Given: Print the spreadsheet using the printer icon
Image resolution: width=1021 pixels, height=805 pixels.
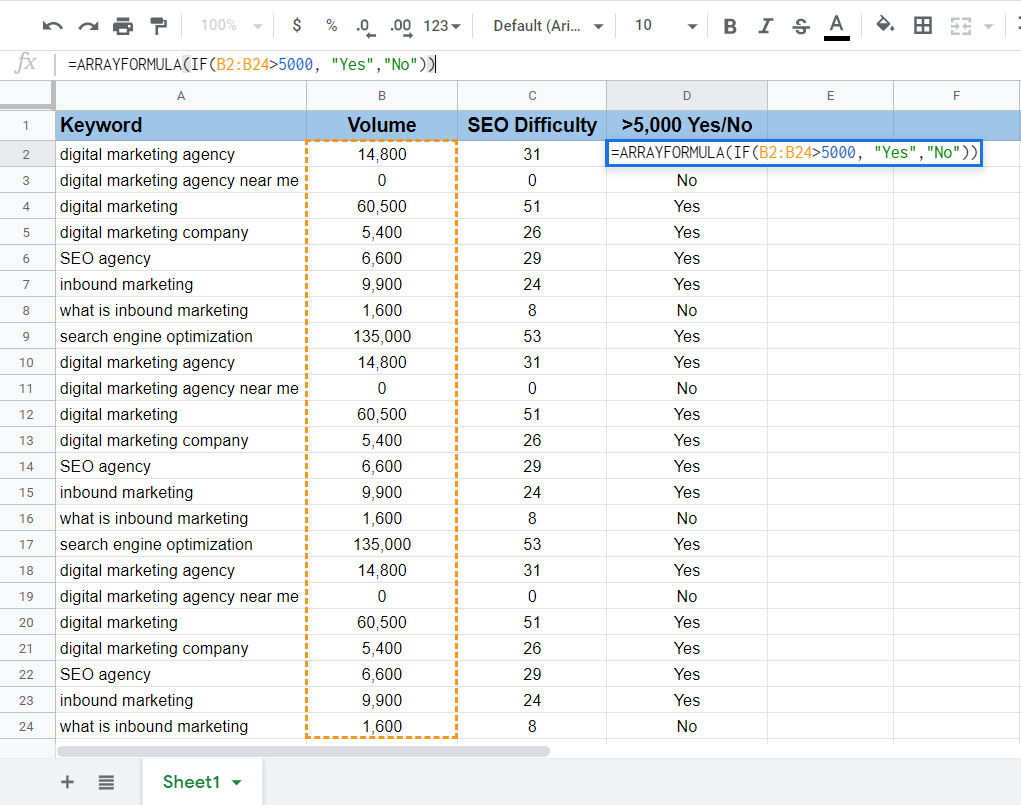Looking at the screenshot, I should (x=123, y=26).
